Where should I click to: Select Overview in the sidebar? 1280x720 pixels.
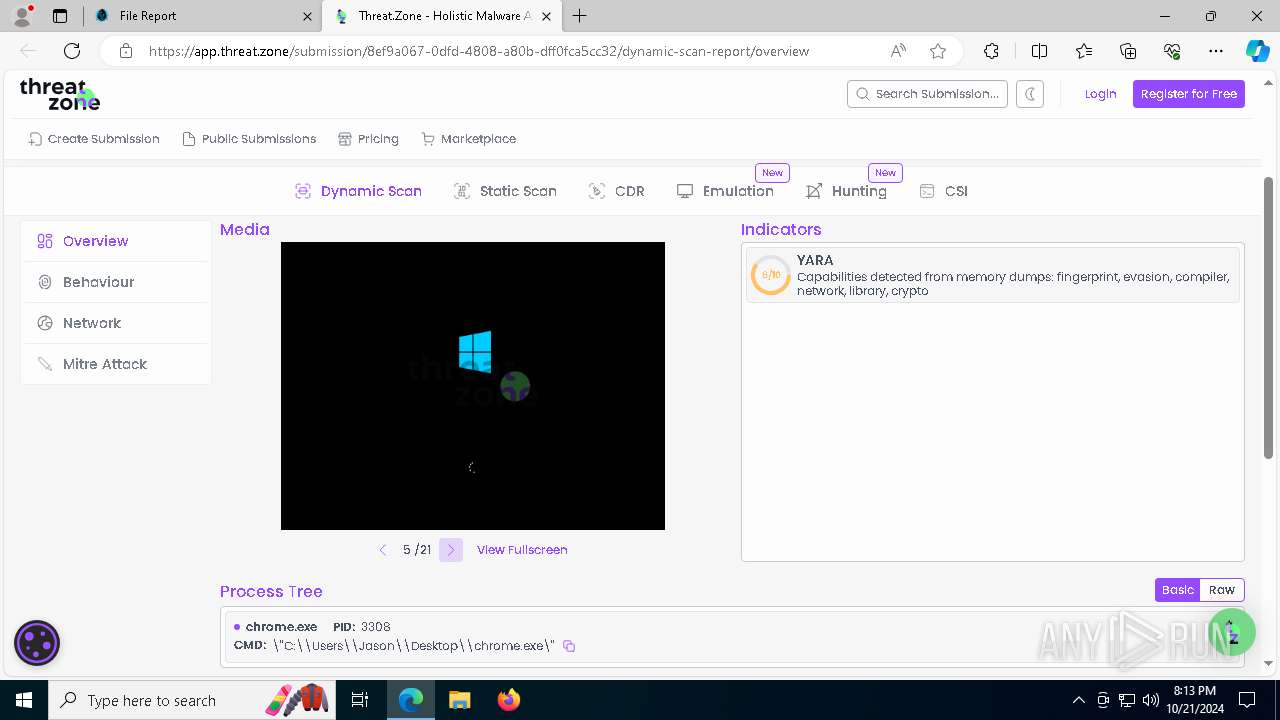[x=116, y=241]
